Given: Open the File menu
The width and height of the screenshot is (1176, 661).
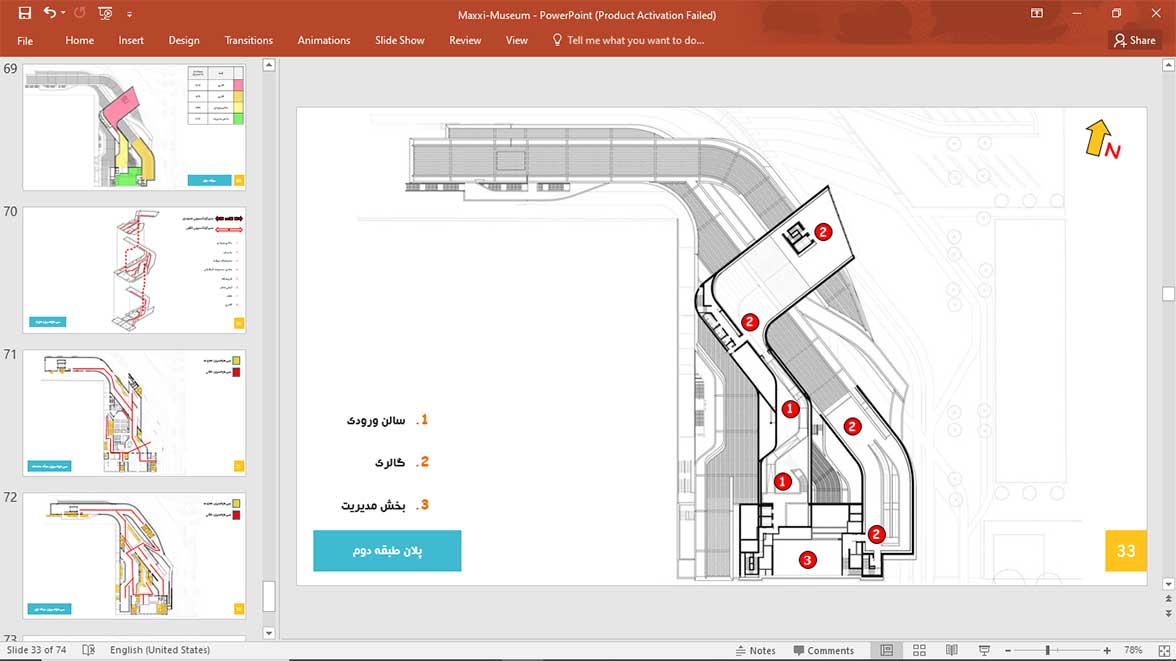Looking at the screenshot, I should tap(25, 41).
